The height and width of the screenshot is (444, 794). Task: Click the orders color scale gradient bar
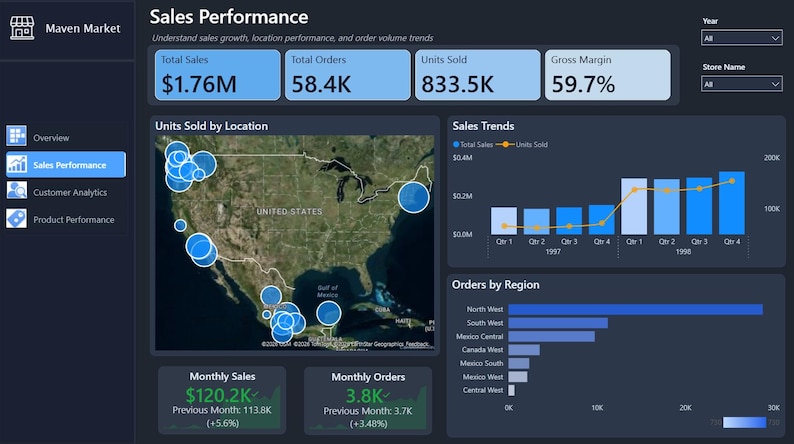coord(744,422)
